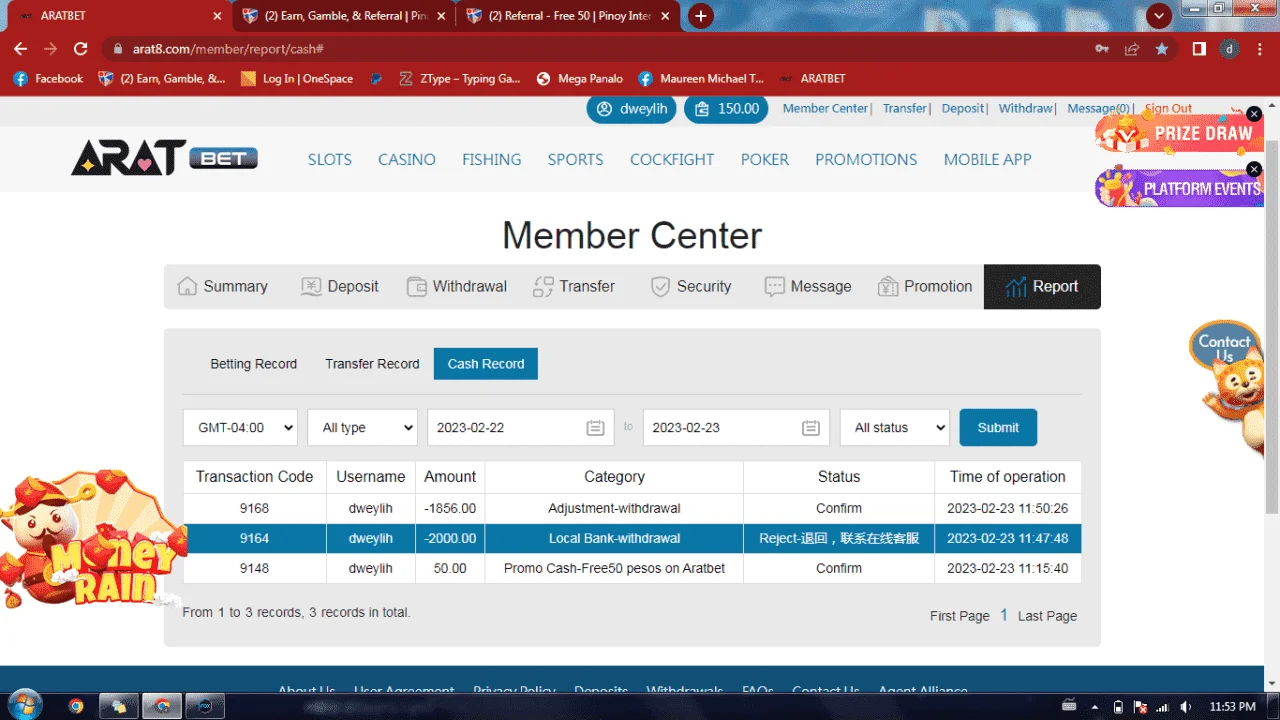Click 'Promo Cash-Free50 pesos on Aratbet' cell
1280x720 pixels.
pyautogui.click(x=614, y=568)
